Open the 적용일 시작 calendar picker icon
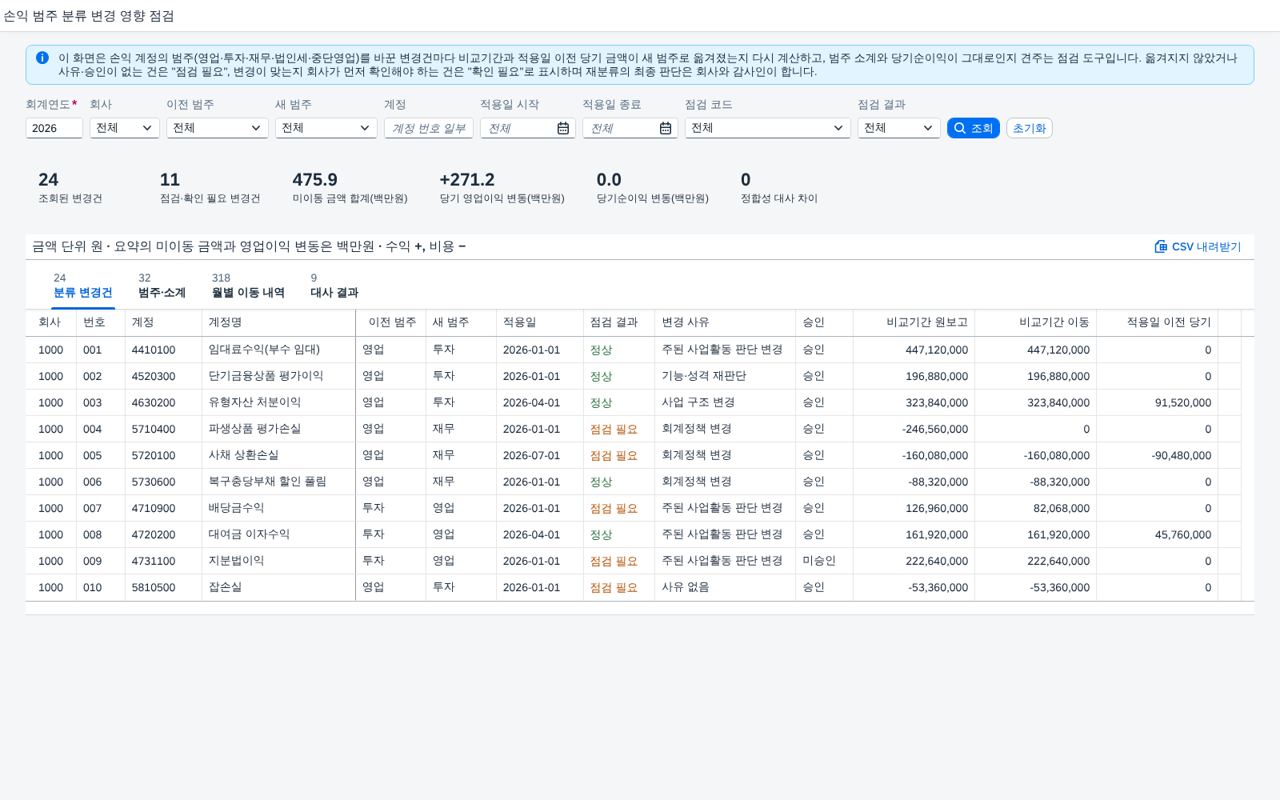Screen dimensions: 1280x800 tap(563, 128)
